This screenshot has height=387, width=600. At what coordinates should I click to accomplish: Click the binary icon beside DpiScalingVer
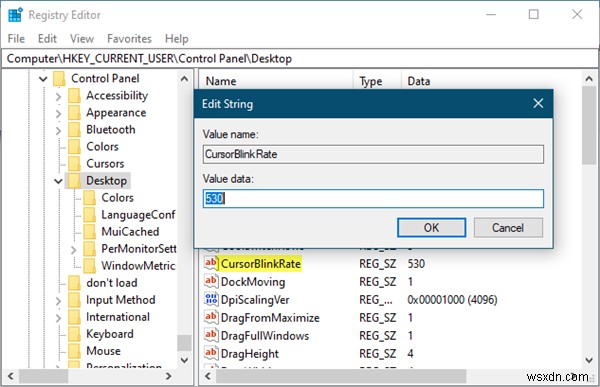pos(211,299)
